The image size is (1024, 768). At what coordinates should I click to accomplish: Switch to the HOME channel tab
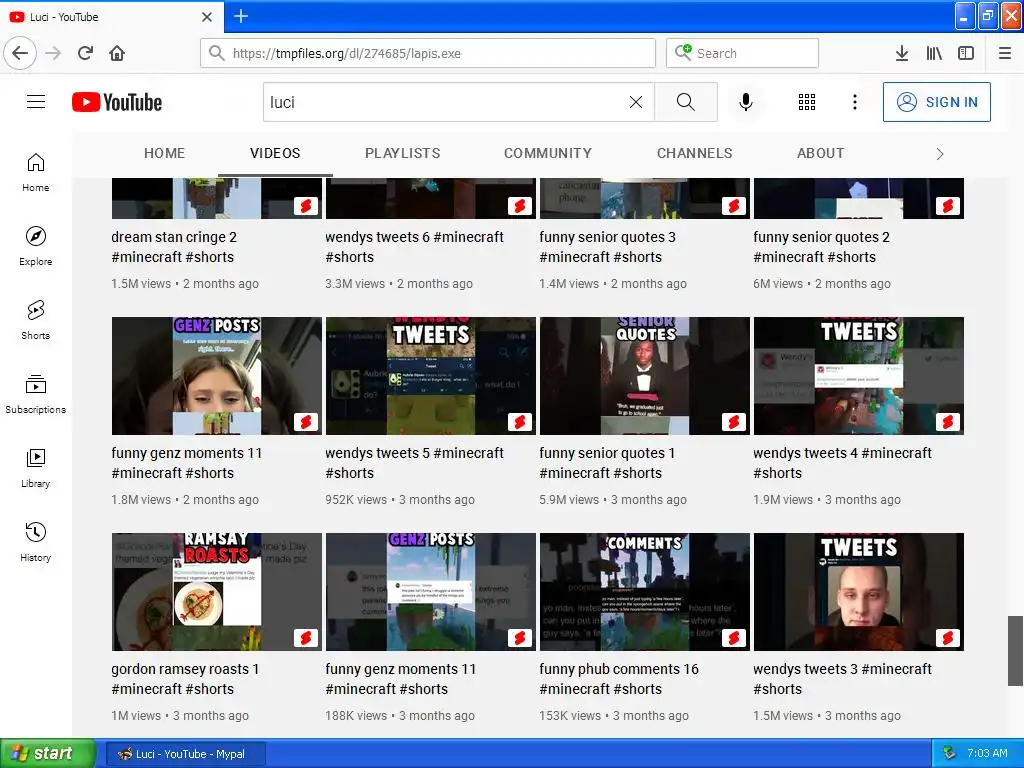coord(165,153)
